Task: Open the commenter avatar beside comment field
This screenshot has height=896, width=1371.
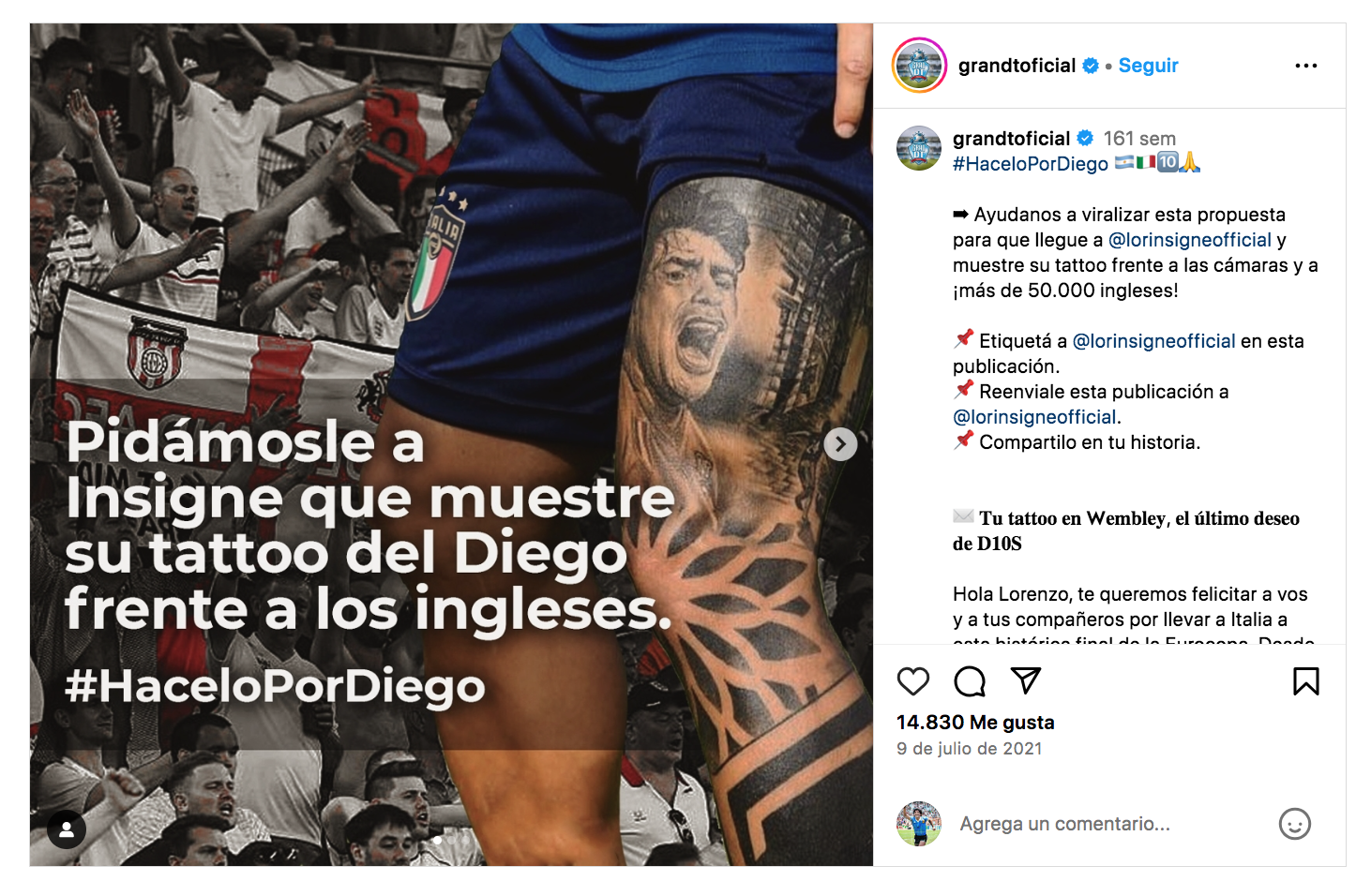Action: point(919,824)
